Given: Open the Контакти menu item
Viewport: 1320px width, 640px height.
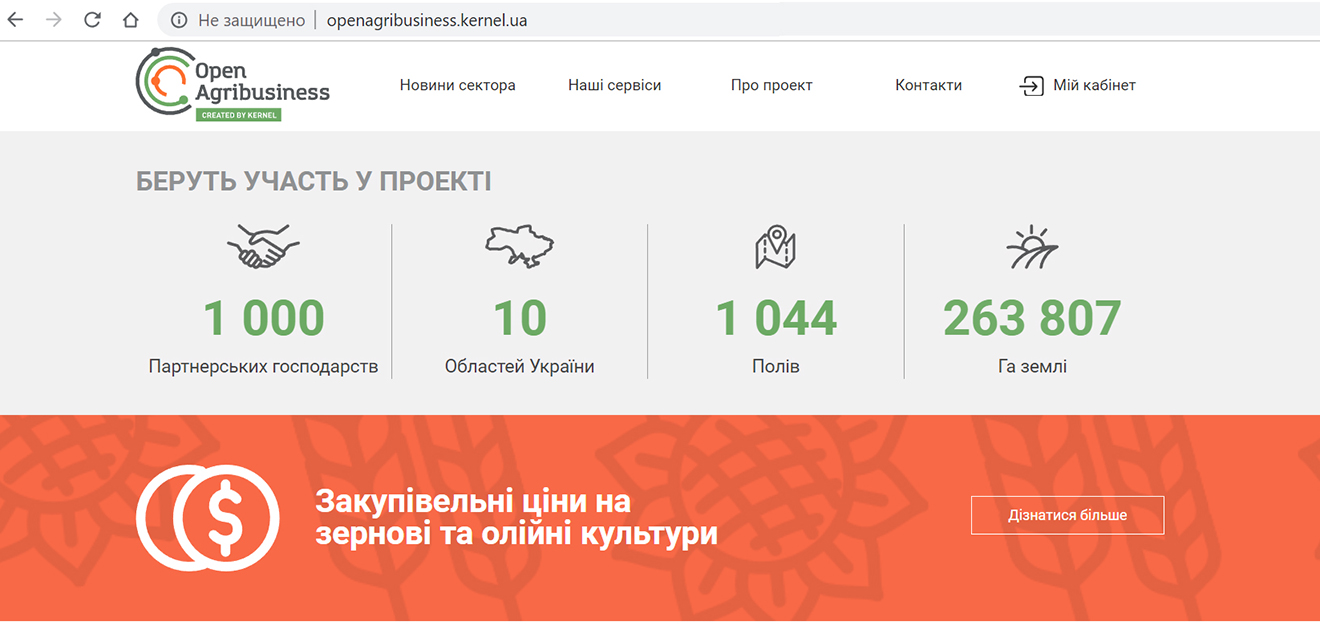Looking at the screenshot, I should click(928, 85).
